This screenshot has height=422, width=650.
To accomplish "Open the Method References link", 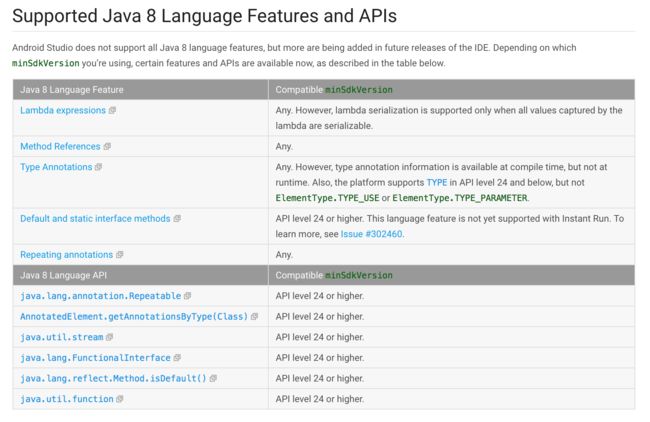I will [x=60, y=146].
